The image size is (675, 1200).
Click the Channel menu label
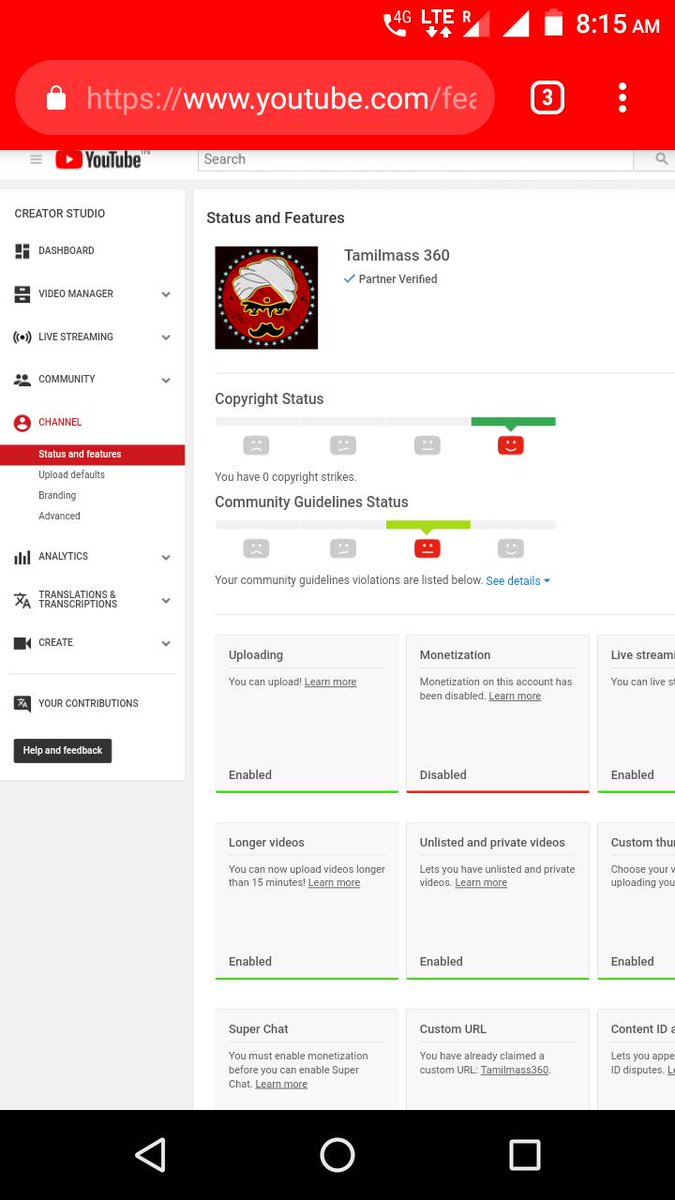tap(60, 423)
